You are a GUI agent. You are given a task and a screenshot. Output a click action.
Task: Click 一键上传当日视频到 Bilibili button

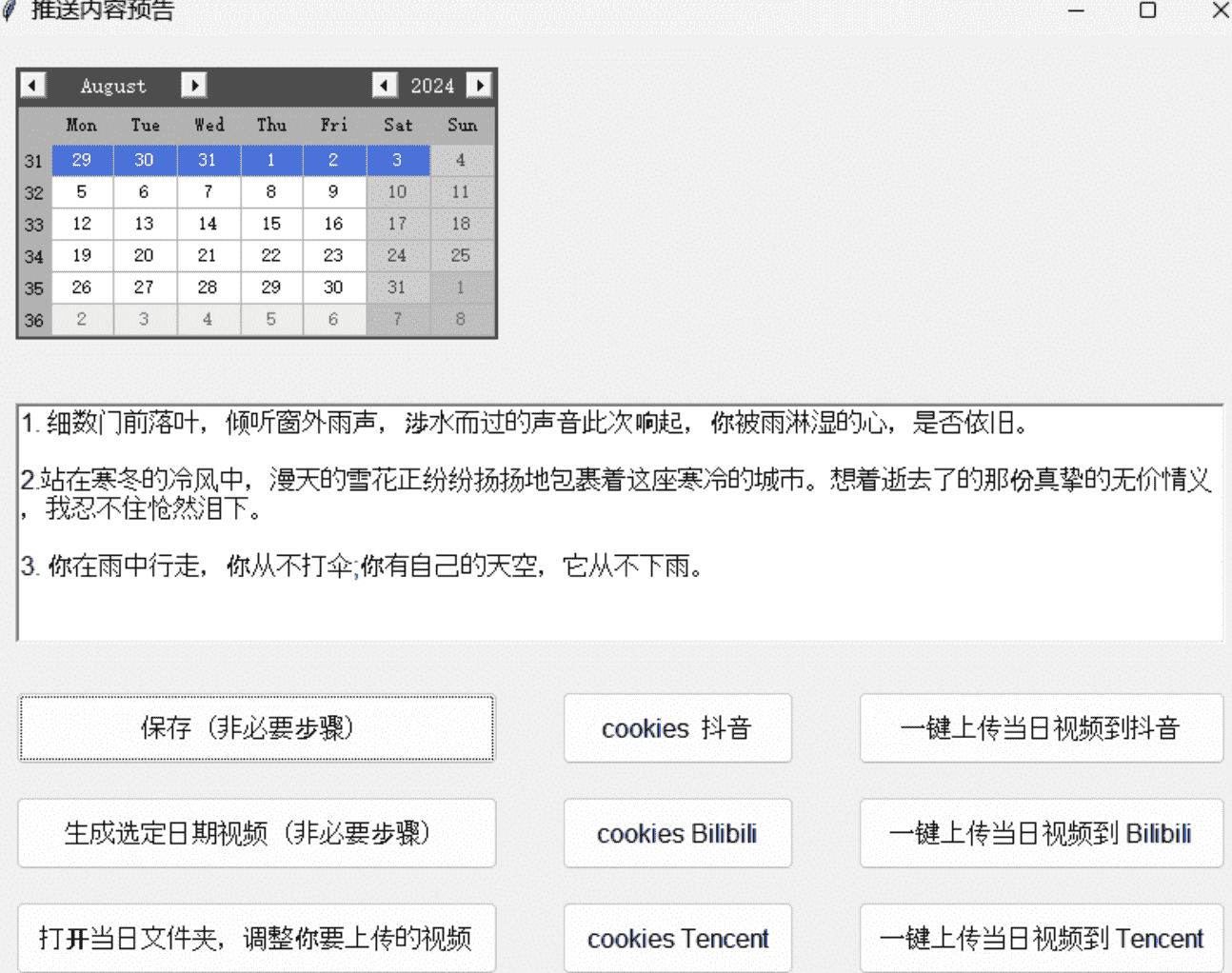tap(1041, 833)
